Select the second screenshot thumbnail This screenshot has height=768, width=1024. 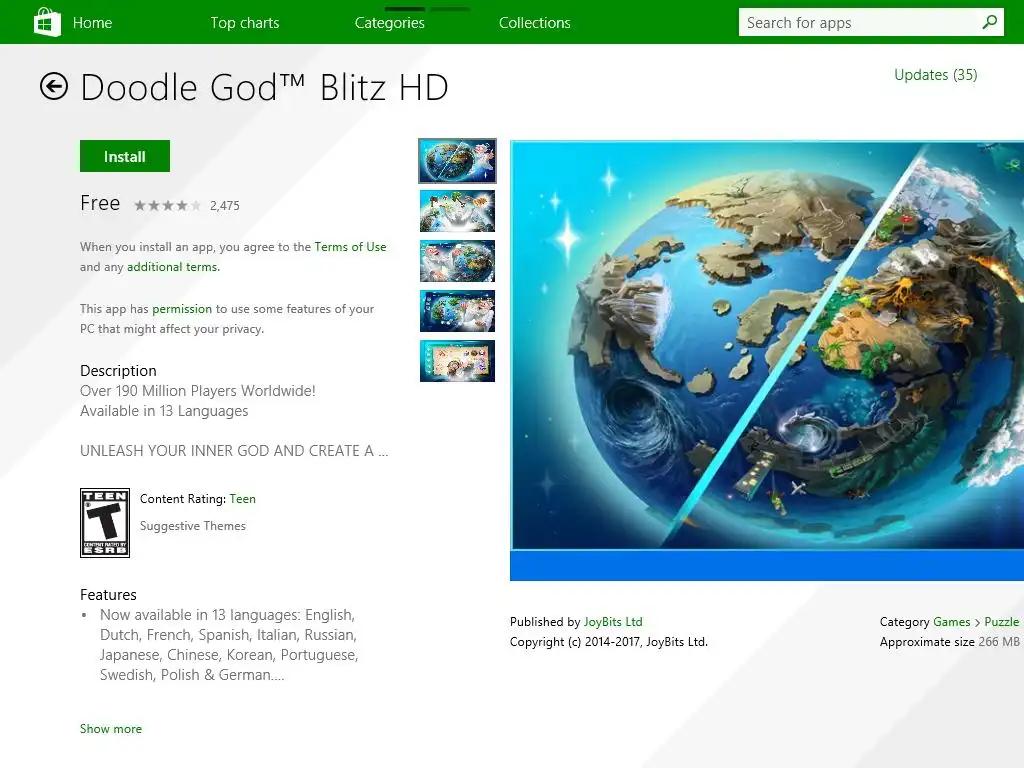point(457,211)
